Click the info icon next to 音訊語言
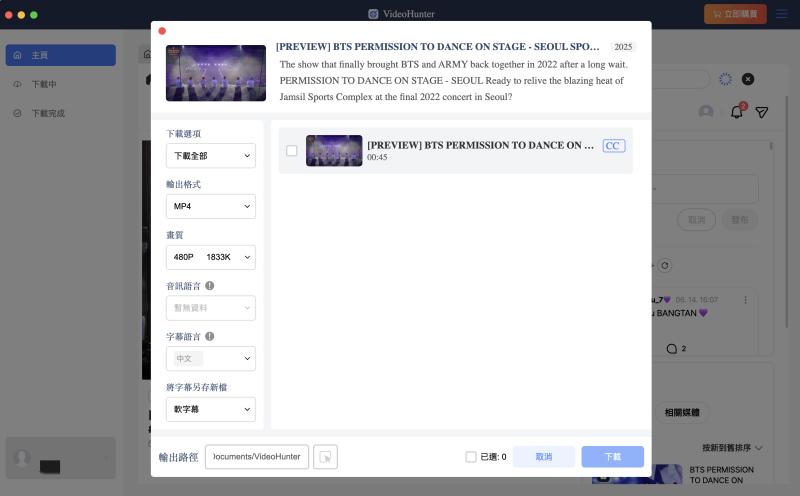800x496 pixels. coord(210,286)
